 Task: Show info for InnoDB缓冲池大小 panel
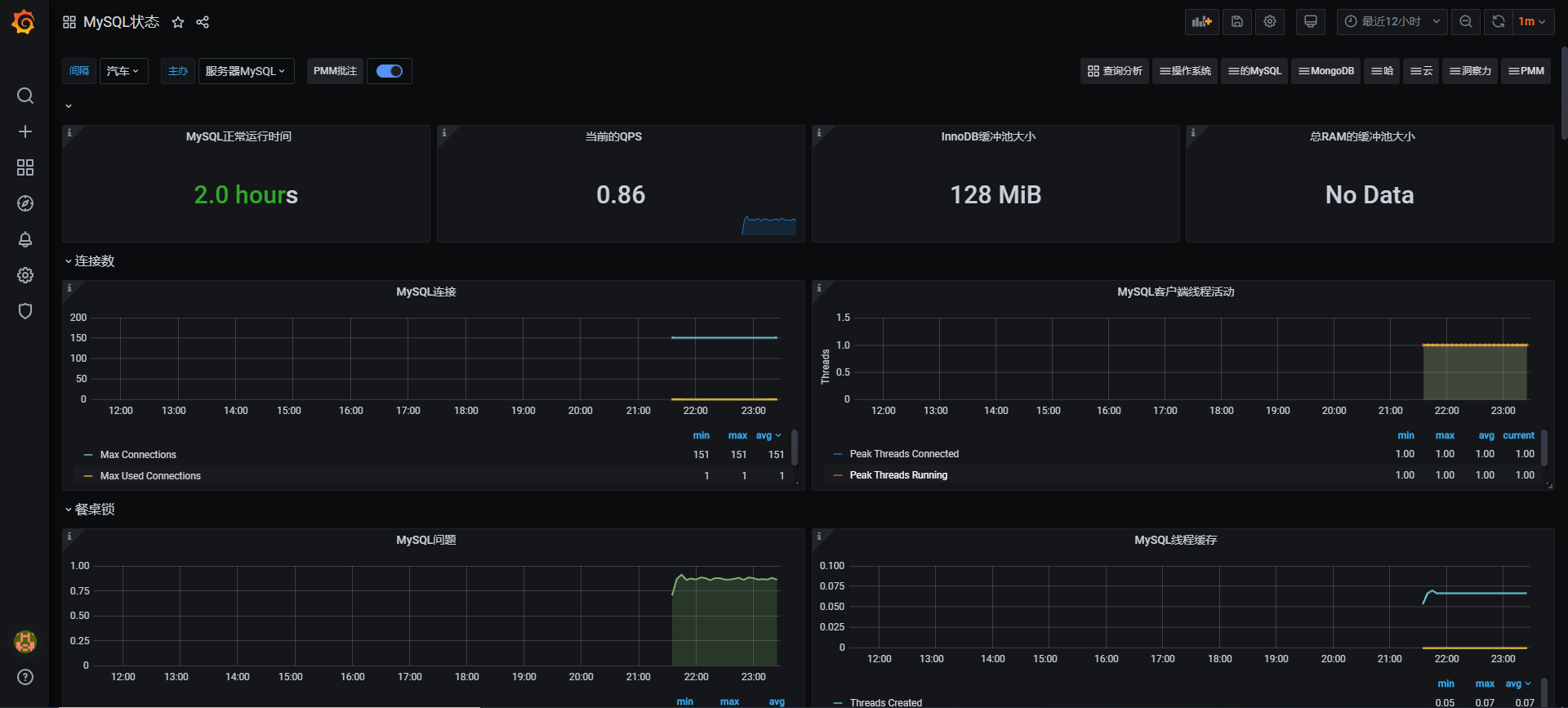click(819, 132)
